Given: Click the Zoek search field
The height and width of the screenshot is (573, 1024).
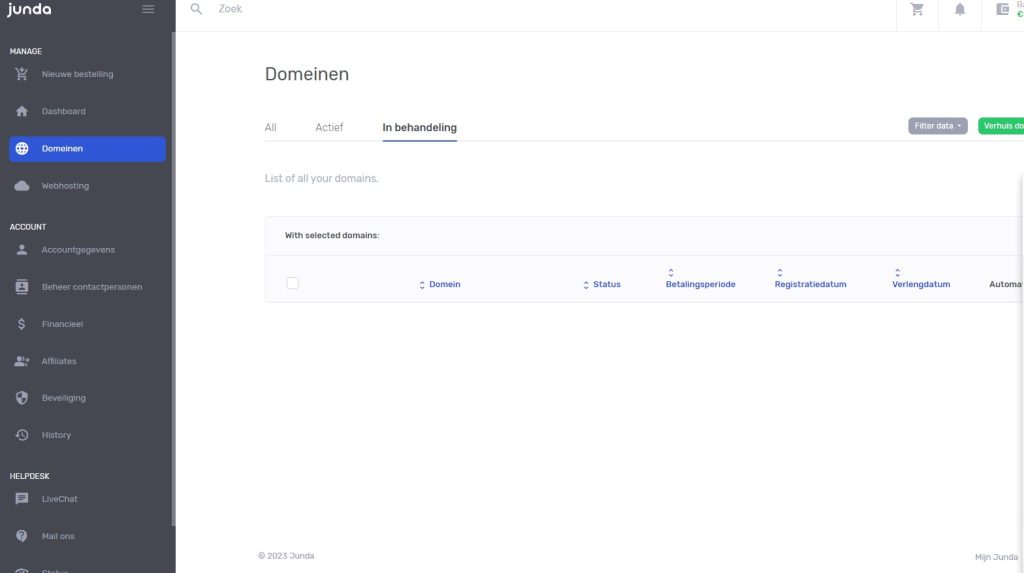Looking at the screenshot, I should tap(400, 9).
